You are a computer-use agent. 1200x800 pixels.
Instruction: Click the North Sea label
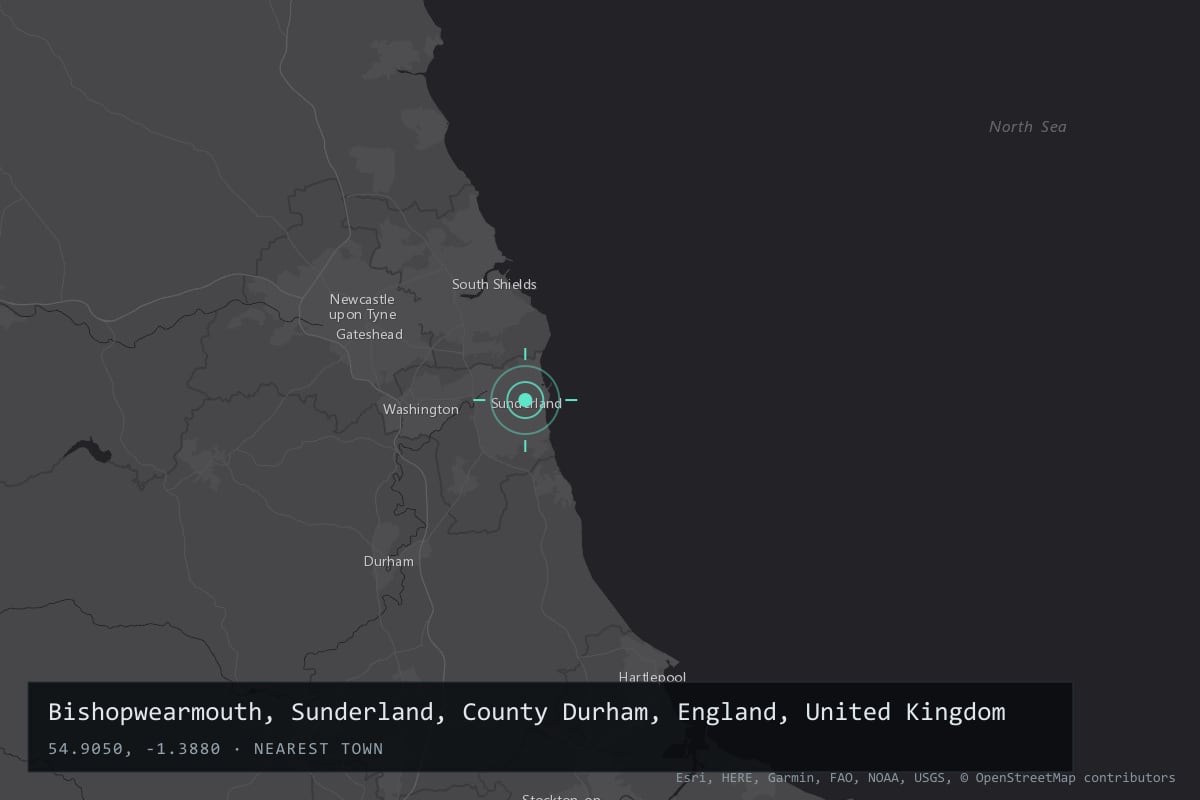coord(1028,126)
